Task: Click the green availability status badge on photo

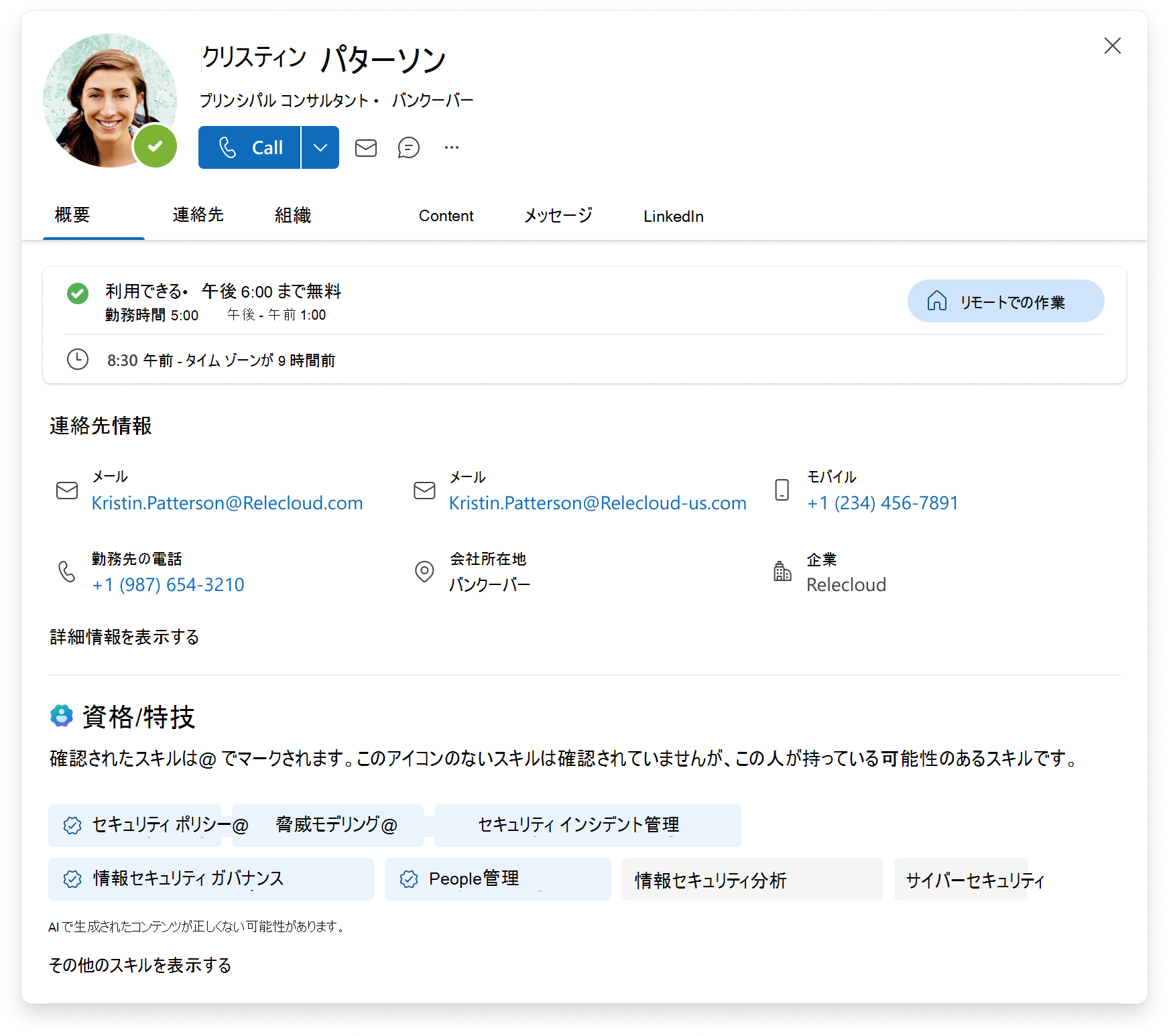Action: click(156, 146)
